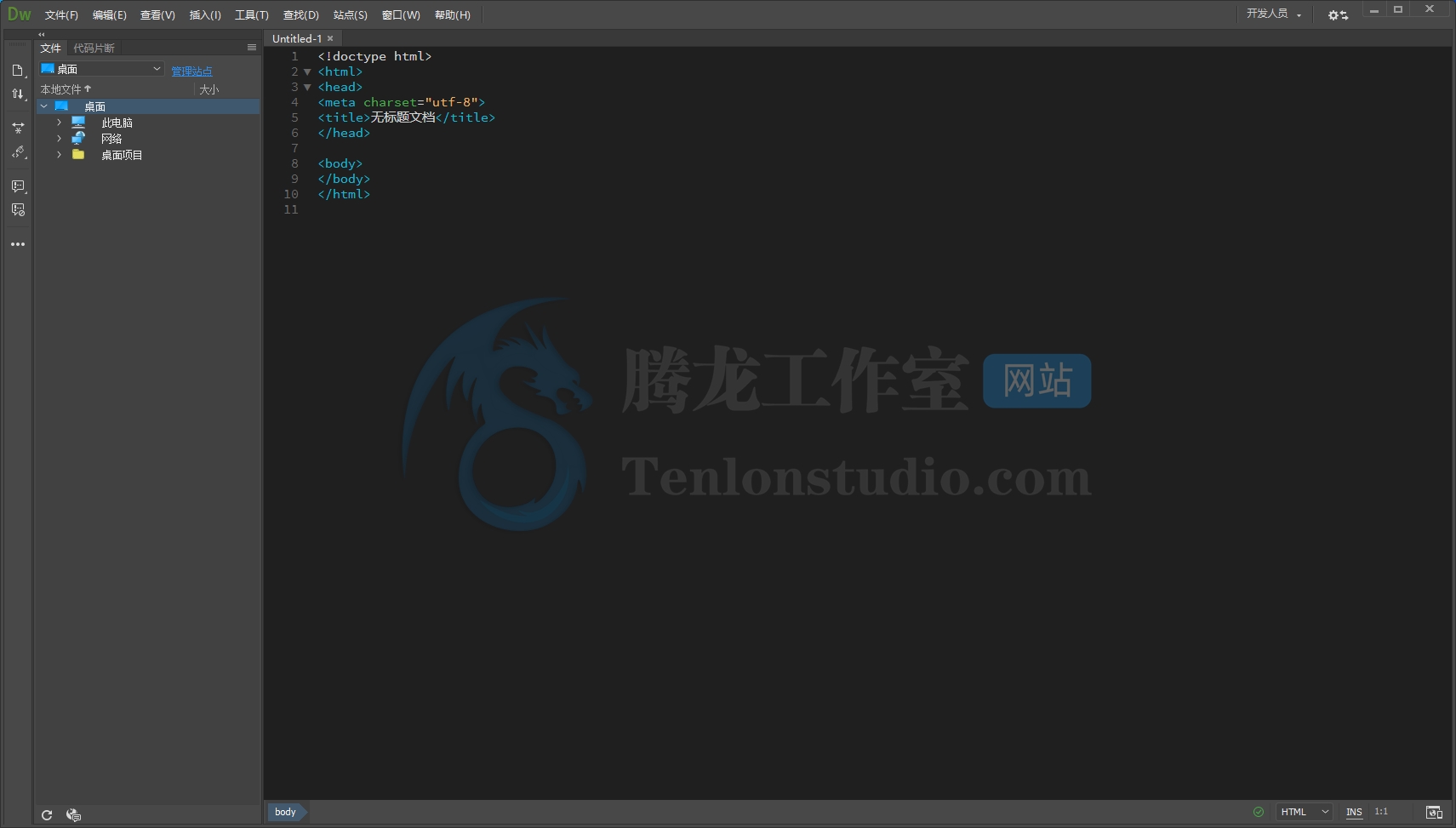
Task: Click the Dw application logo
Action: [19, 14]
